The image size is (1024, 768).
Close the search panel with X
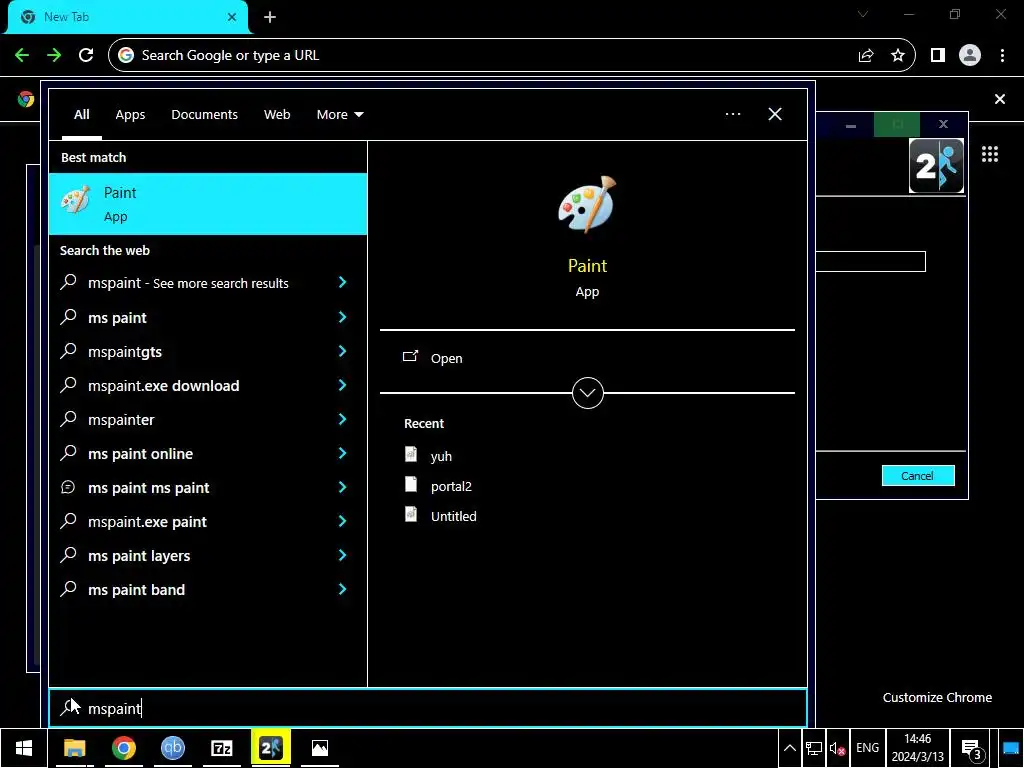tap(775, 114)
